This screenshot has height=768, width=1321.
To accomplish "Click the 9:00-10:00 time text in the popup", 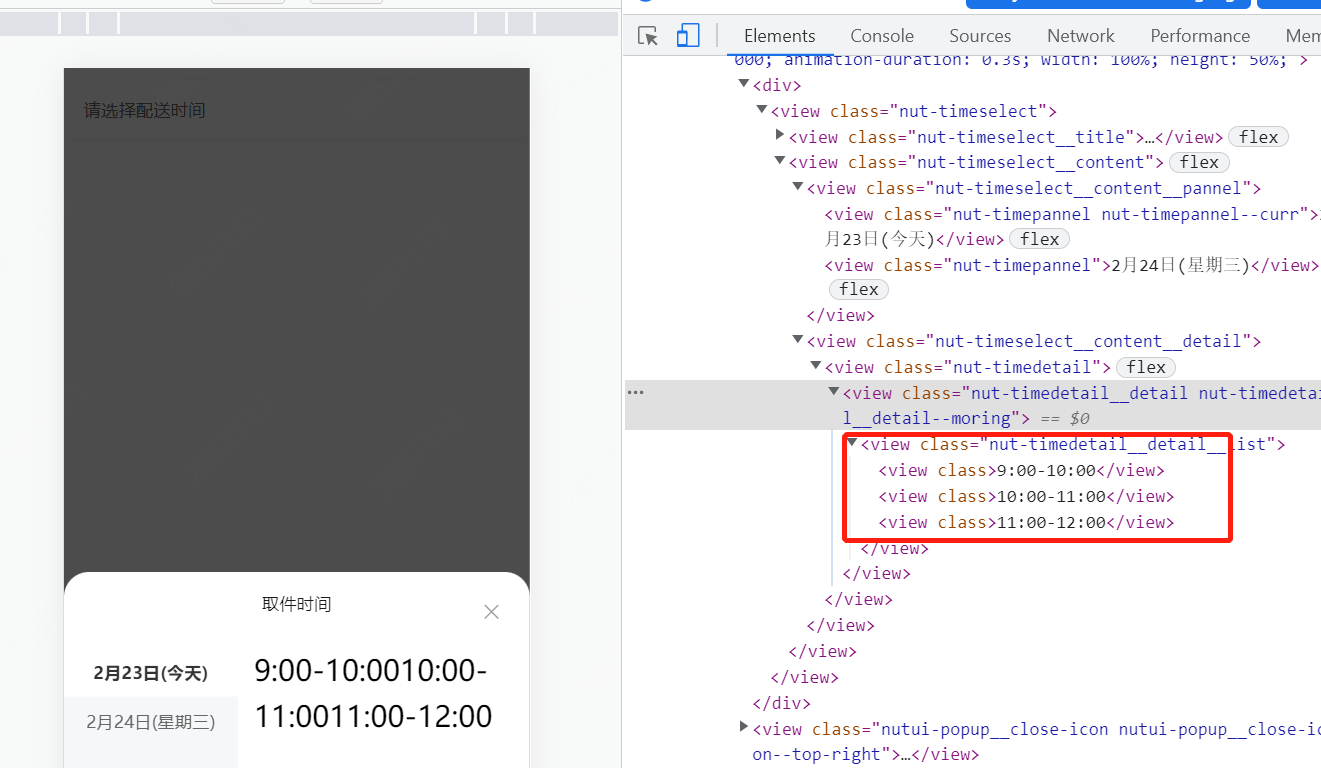I will coord(326,670).
